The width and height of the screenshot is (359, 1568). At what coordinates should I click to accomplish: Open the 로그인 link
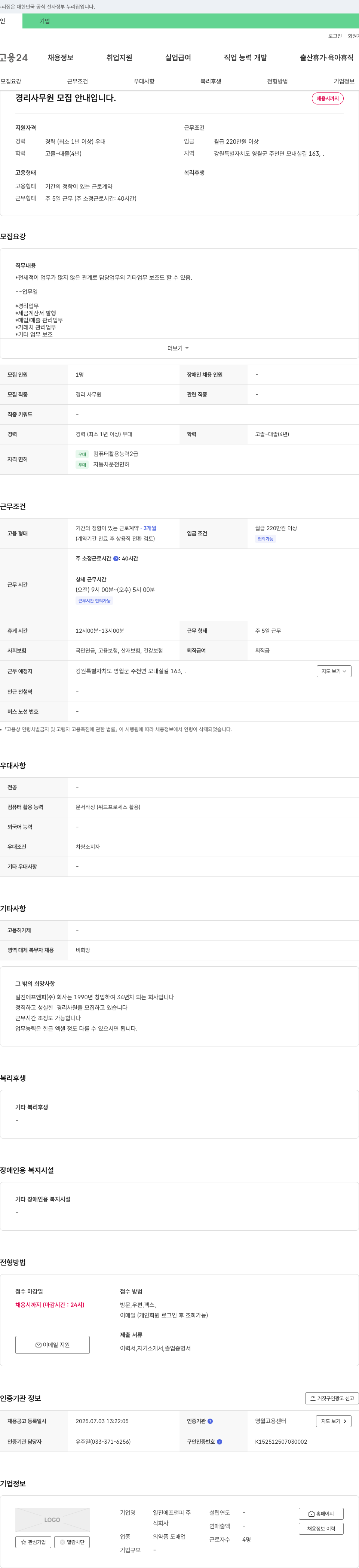[335, 36]
